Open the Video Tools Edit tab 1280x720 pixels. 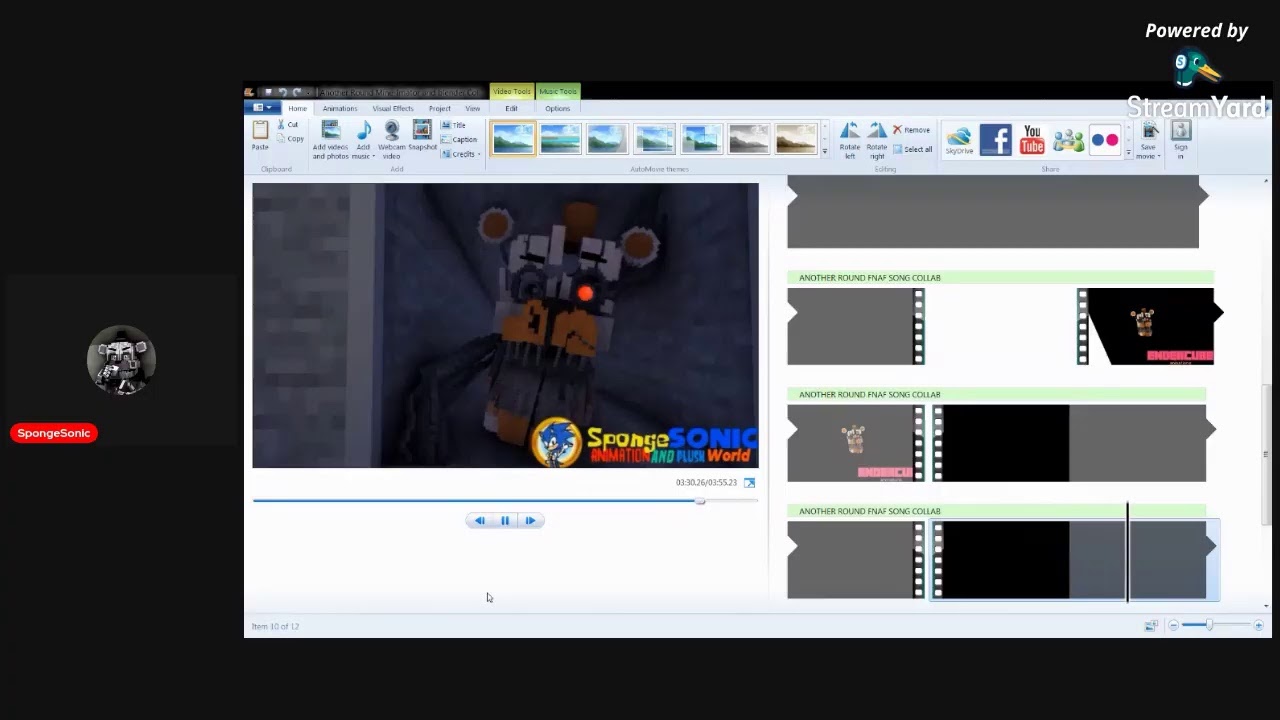[x=511, y=108]
